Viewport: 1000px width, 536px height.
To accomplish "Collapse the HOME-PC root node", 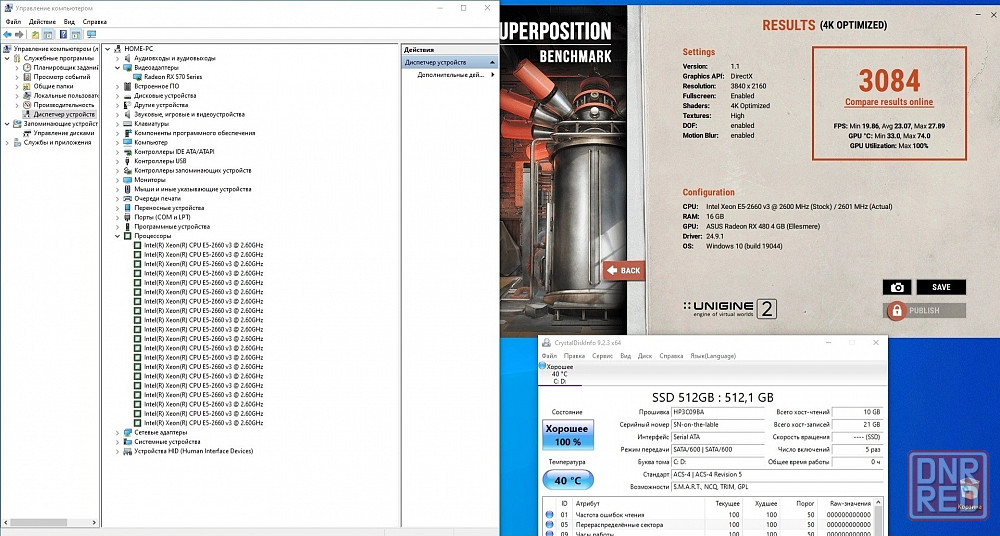I will (107, 48).
